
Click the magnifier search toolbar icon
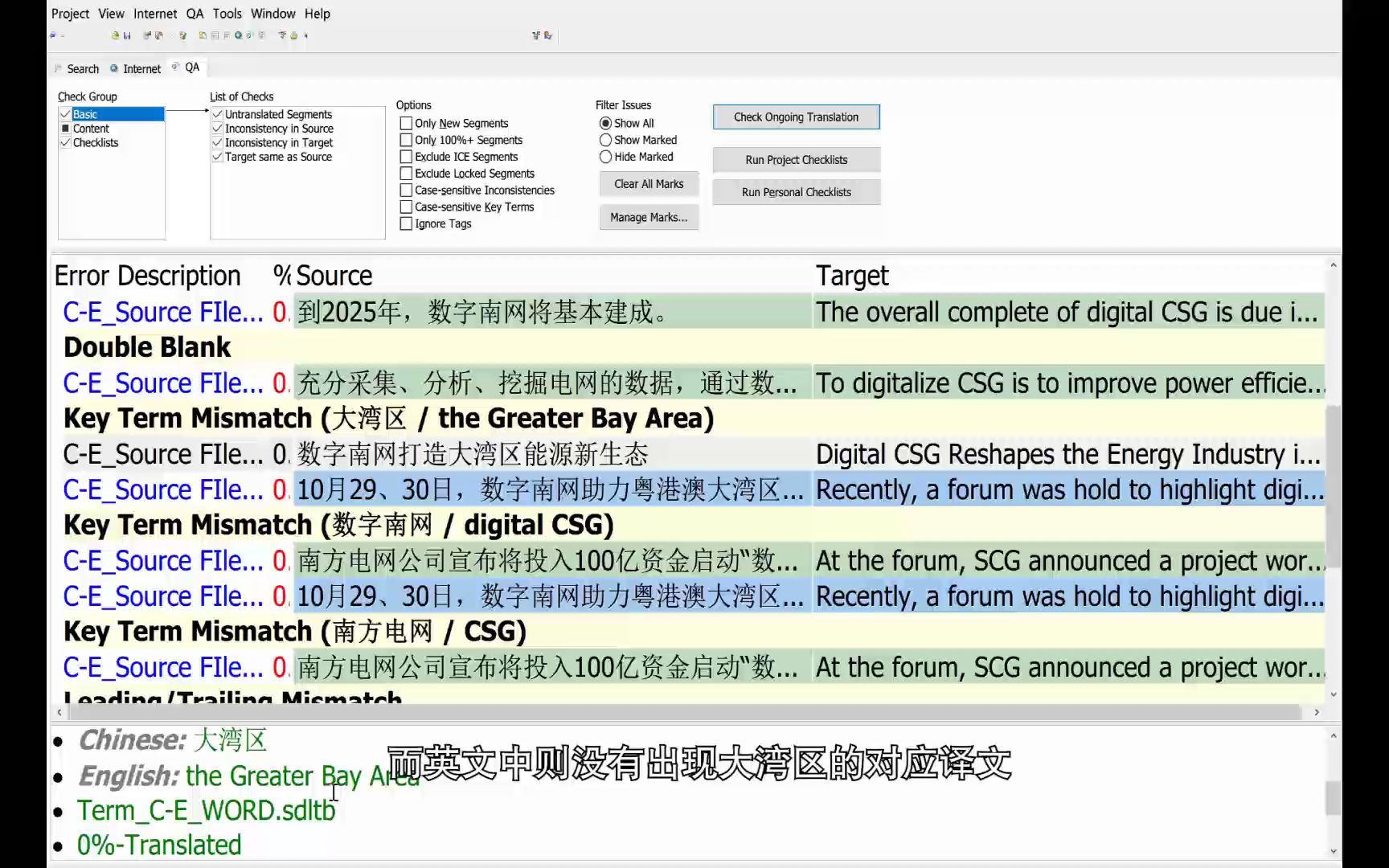238,35
